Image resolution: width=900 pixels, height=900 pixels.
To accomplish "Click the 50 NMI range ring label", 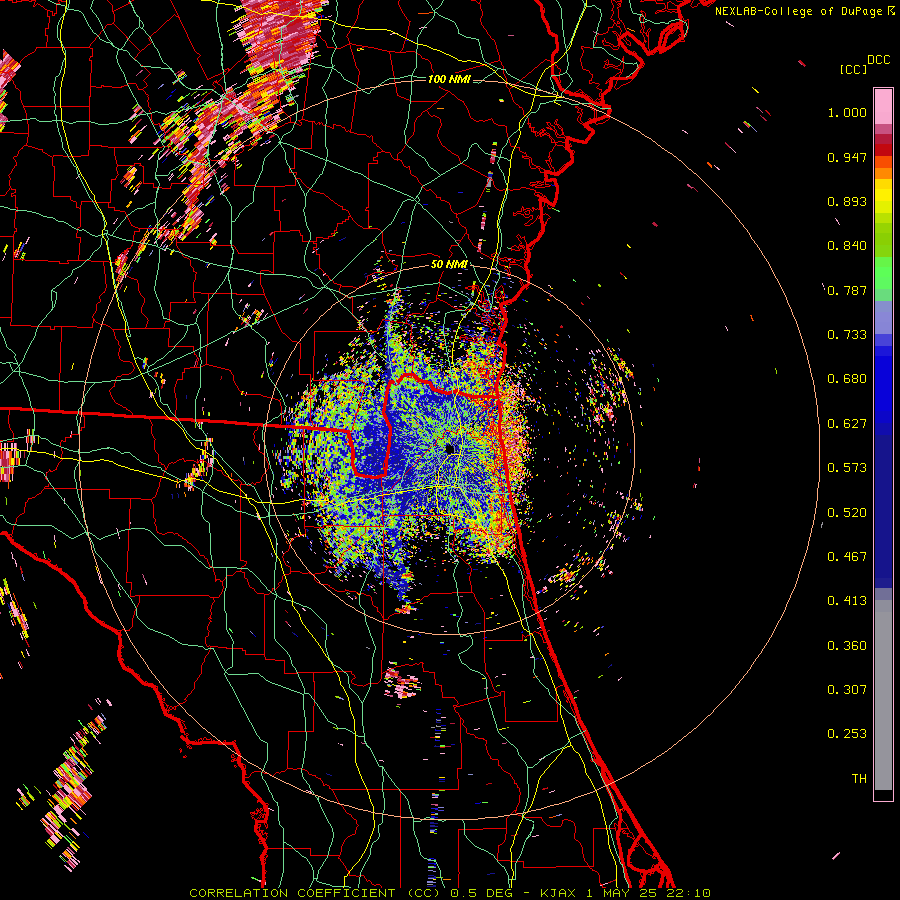I will 449,265.
